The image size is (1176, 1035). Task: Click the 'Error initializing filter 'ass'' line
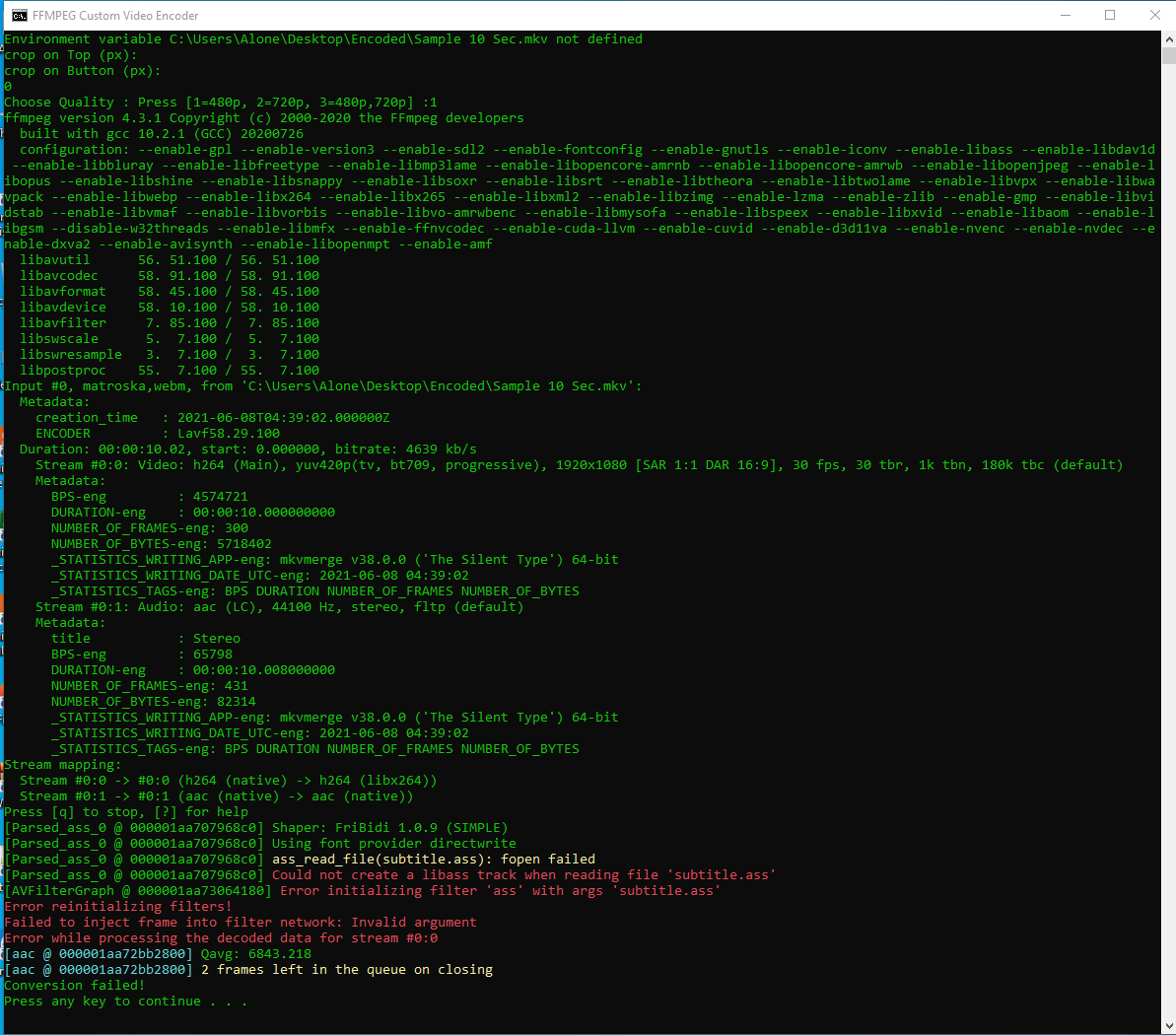pos(363,890)
